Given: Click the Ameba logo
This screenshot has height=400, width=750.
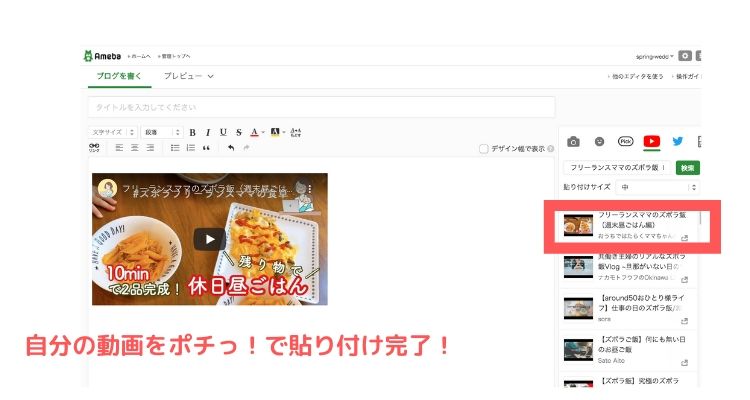Looking at the screenshot, I should tap(102, 56).
